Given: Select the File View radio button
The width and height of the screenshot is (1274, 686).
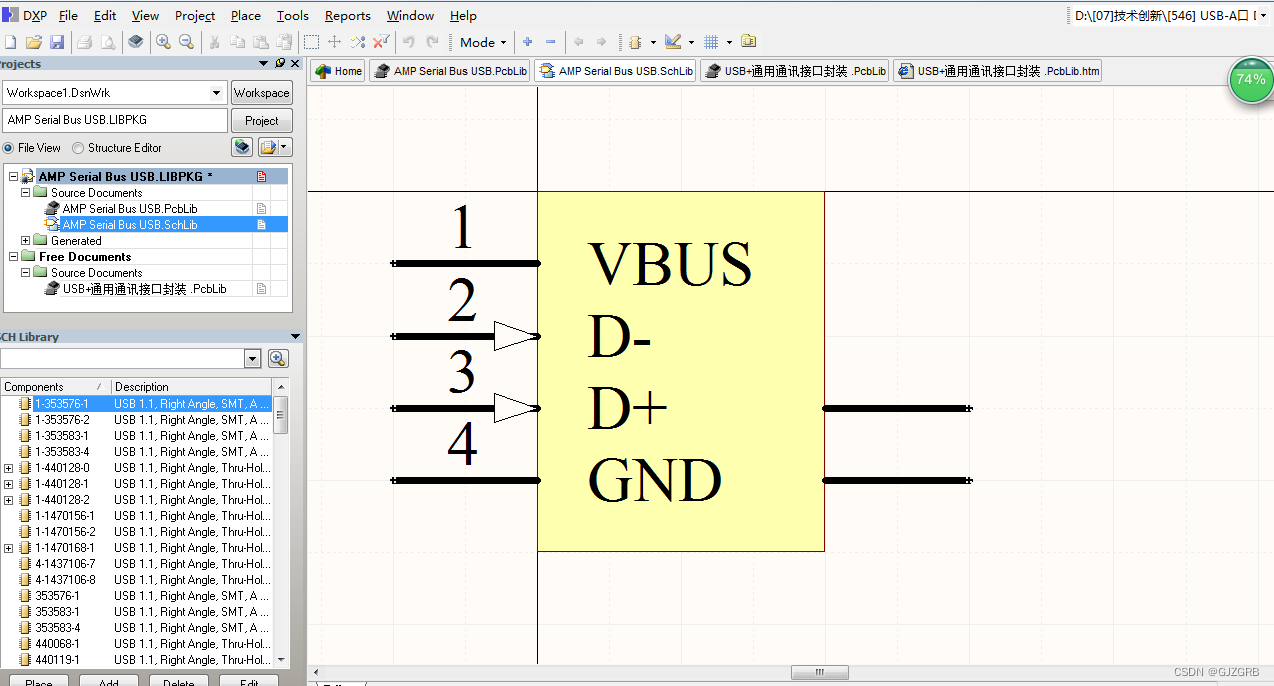Looking at the screenshot, I should pyautogui.click(x=10, y=147).
